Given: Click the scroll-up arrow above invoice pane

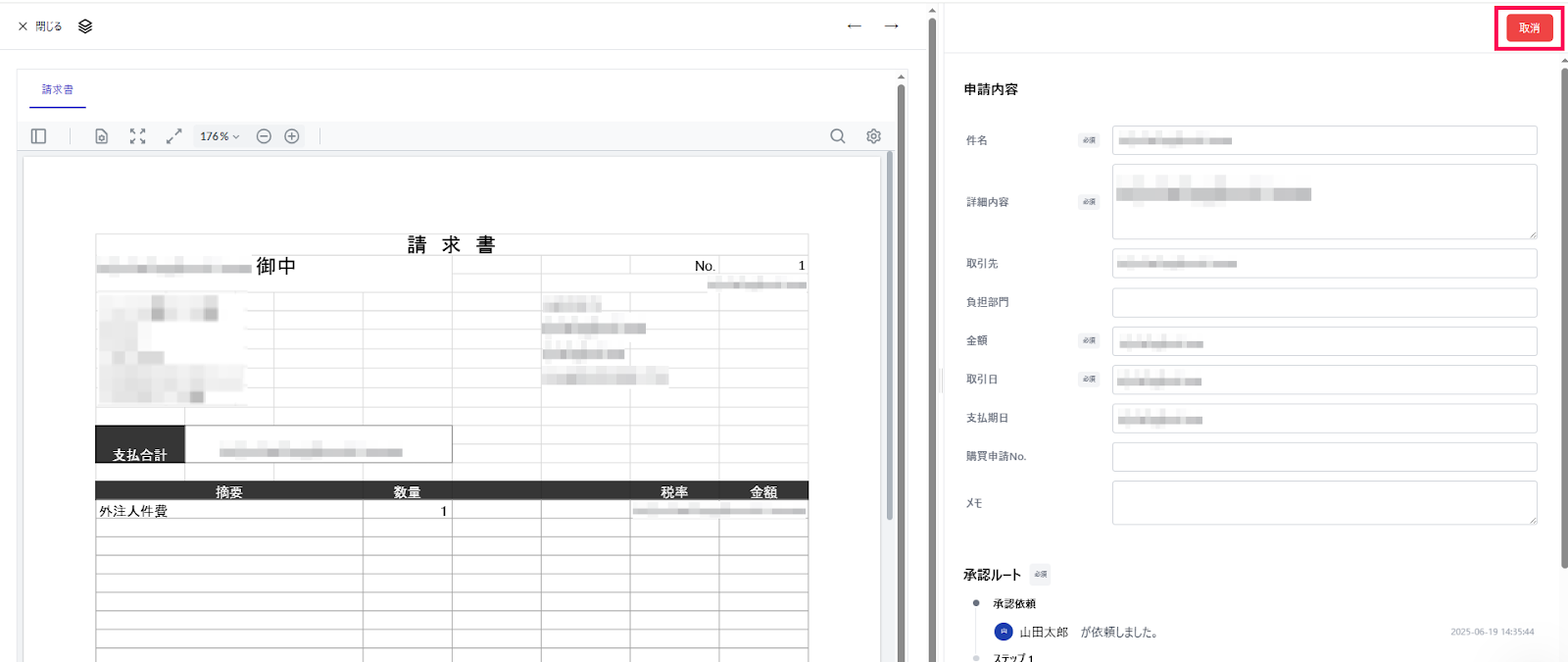Looking at the screenshot, I should (901, 76).
